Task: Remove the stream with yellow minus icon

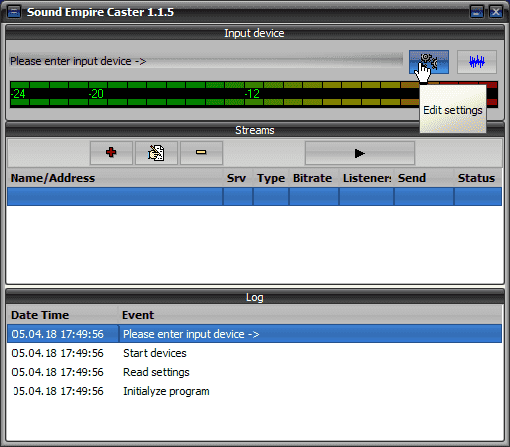Action: click(201, 153)
